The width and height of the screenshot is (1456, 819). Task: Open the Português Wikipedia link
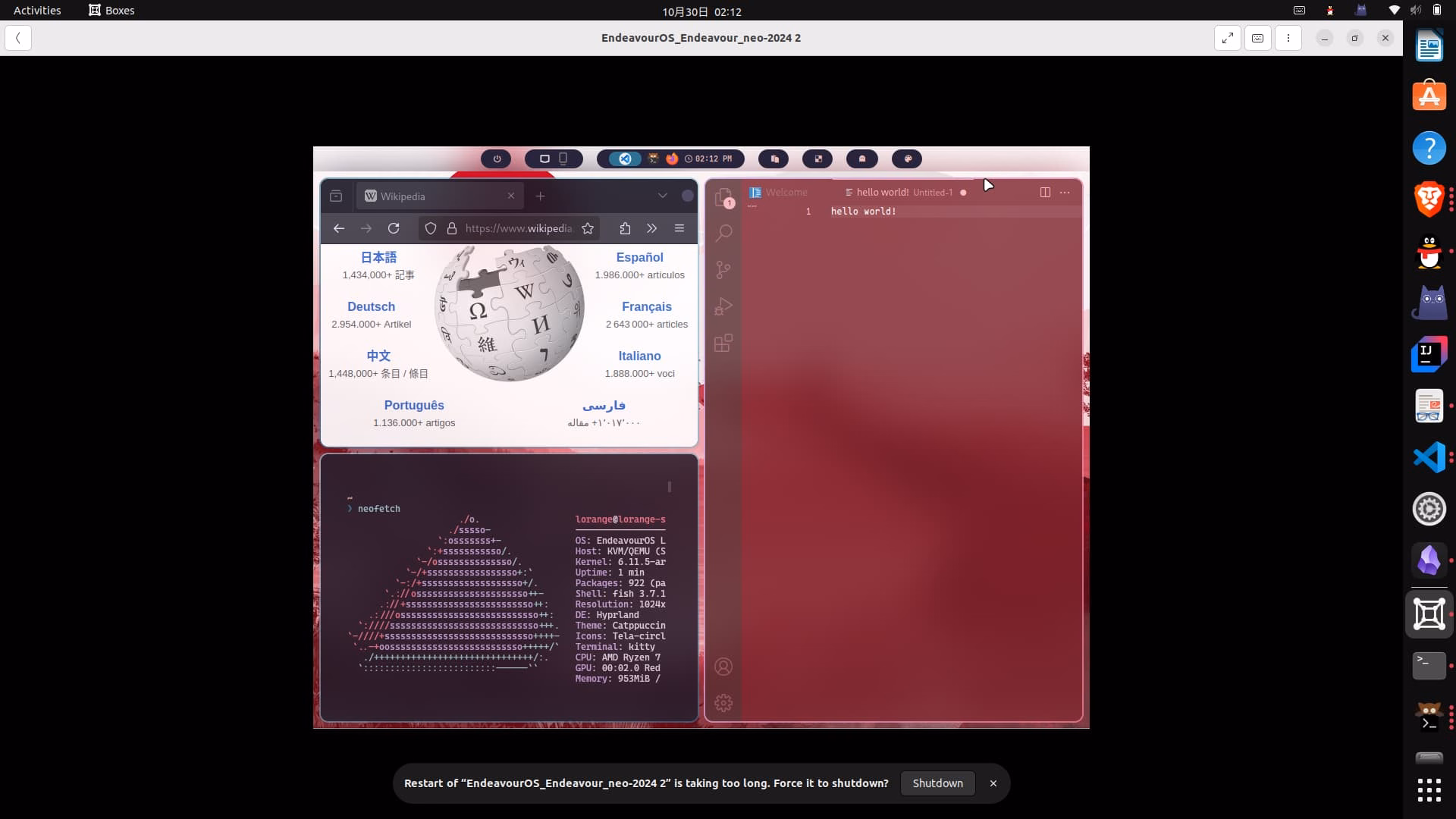[x=414, y=405]
